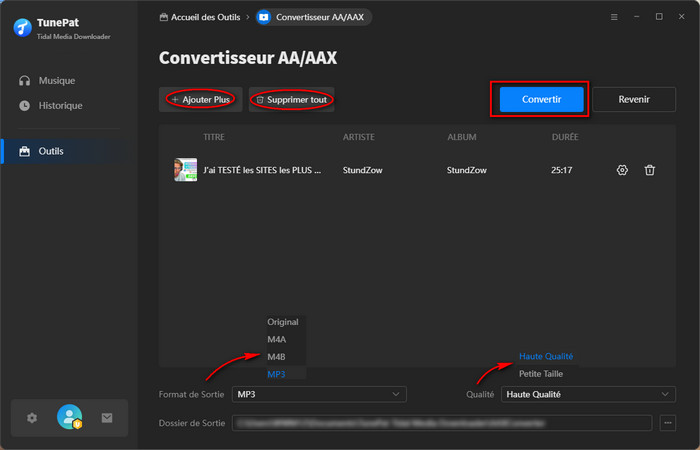Pick Petite Taille quality option

(541, 373)
